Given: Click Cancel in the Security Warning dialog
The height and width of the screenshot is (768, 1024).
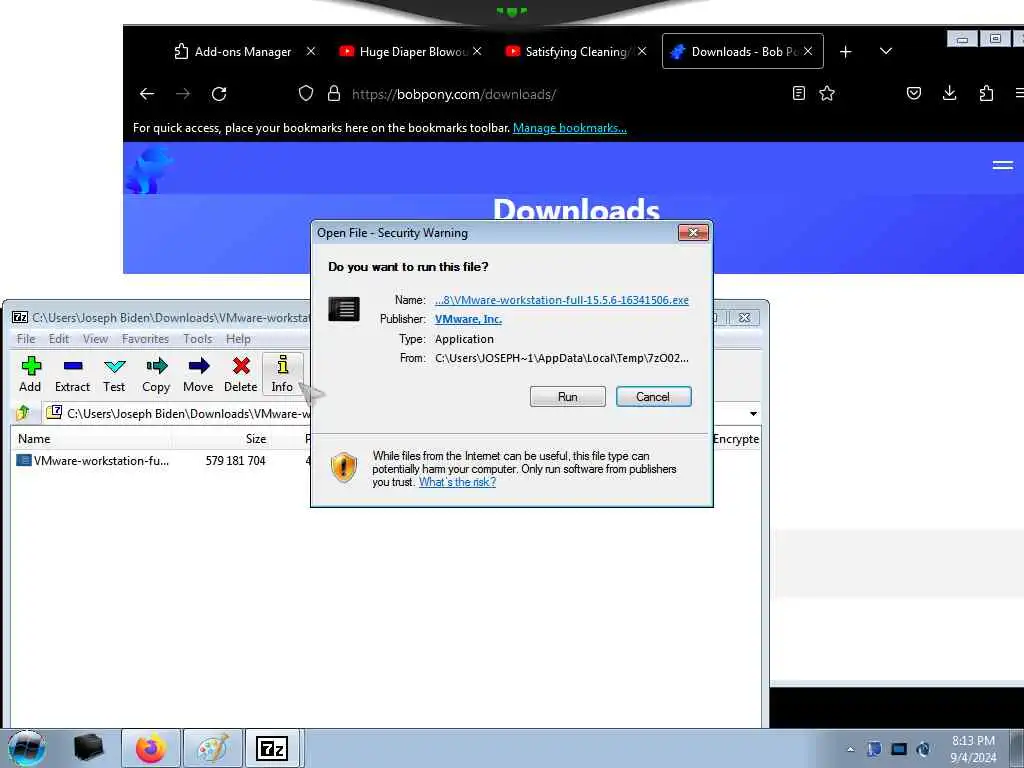Looking at the screenshot, I should [x=653, y=396].
